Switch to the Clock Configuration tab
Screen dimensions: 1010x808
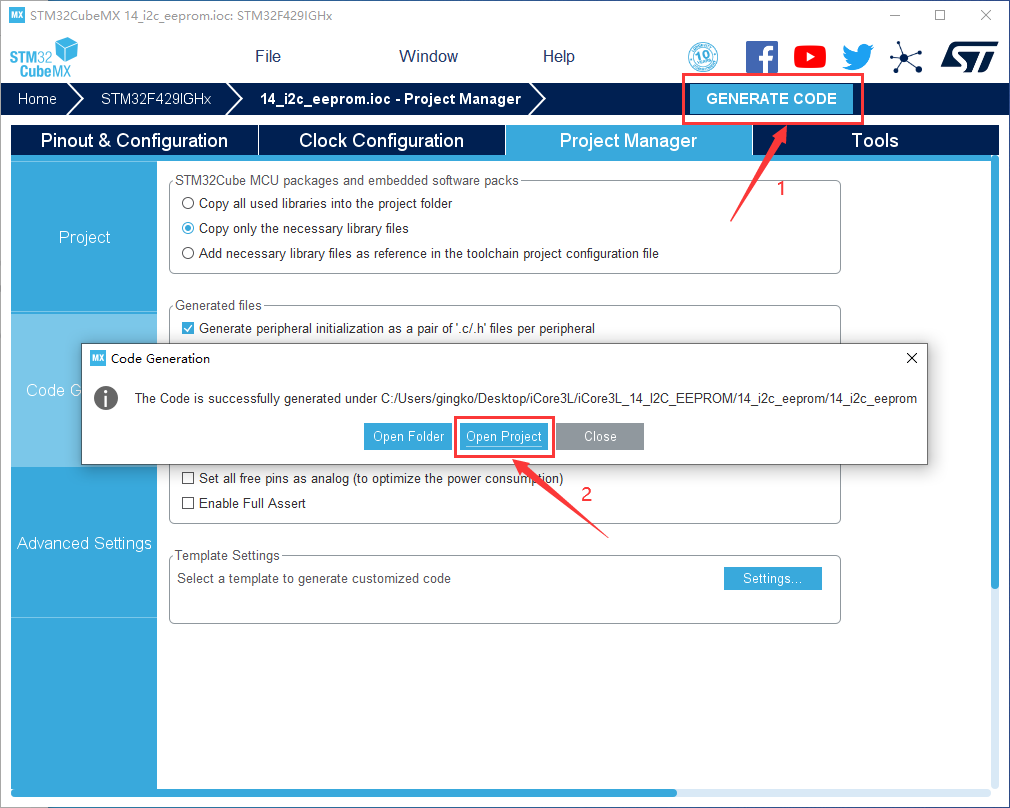[x=381, y=141]
